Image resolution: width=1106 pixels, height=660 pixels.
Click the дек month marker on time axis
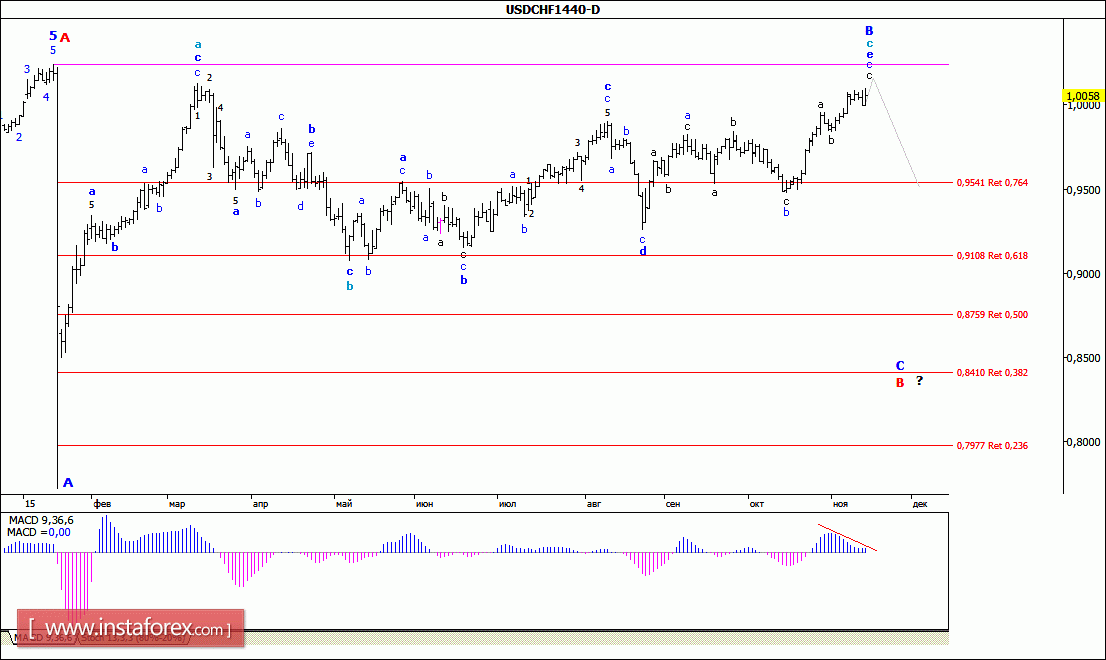pos(919,504)
